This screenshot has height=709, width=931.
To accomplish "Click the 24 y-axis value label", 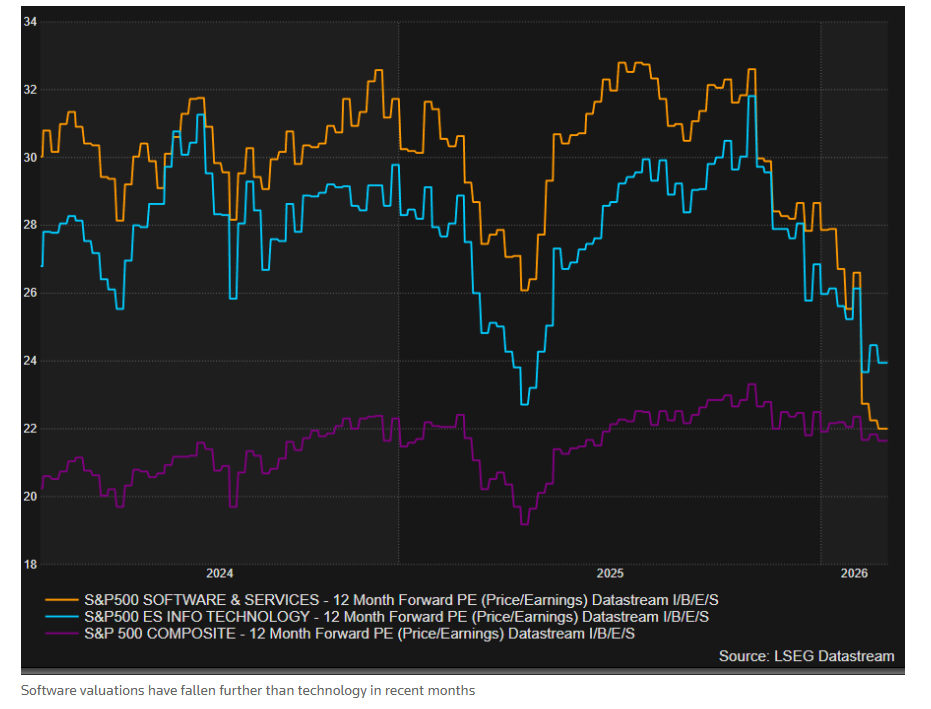I will 30,361.
